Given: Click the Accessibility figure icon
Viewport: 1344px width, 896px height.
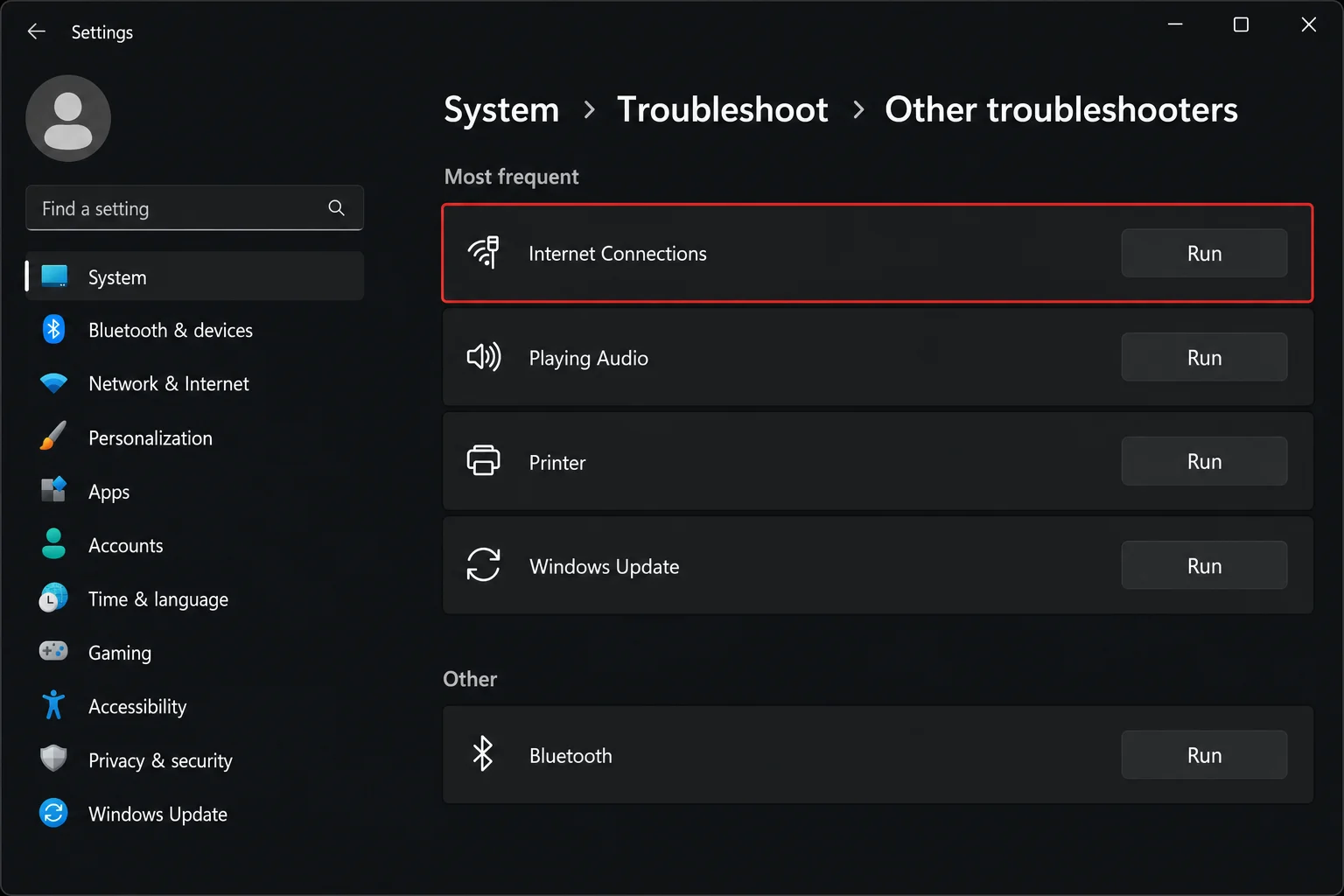Looking at the screenshot, I should (x=53, y=705).
